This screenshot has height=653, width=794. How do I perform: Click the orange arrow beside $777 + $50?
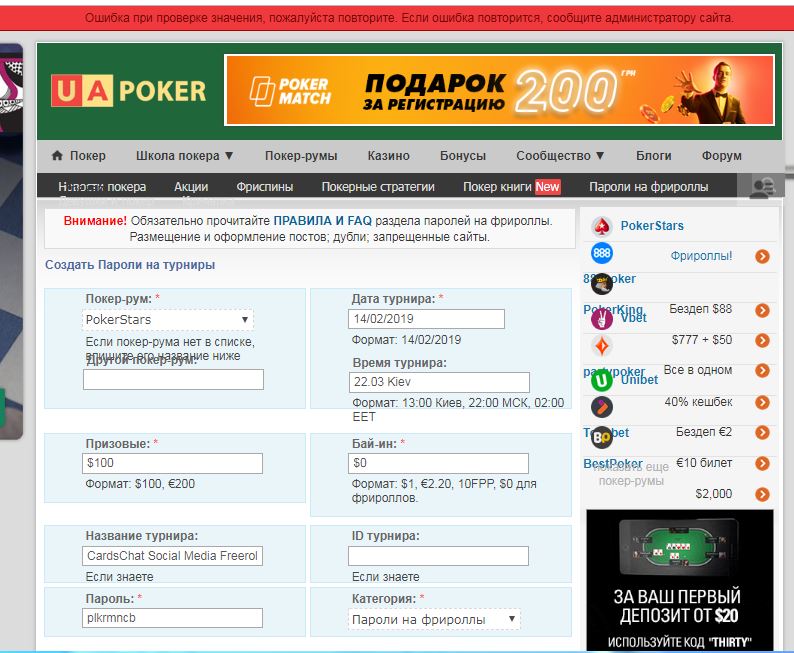pos(762,341)
